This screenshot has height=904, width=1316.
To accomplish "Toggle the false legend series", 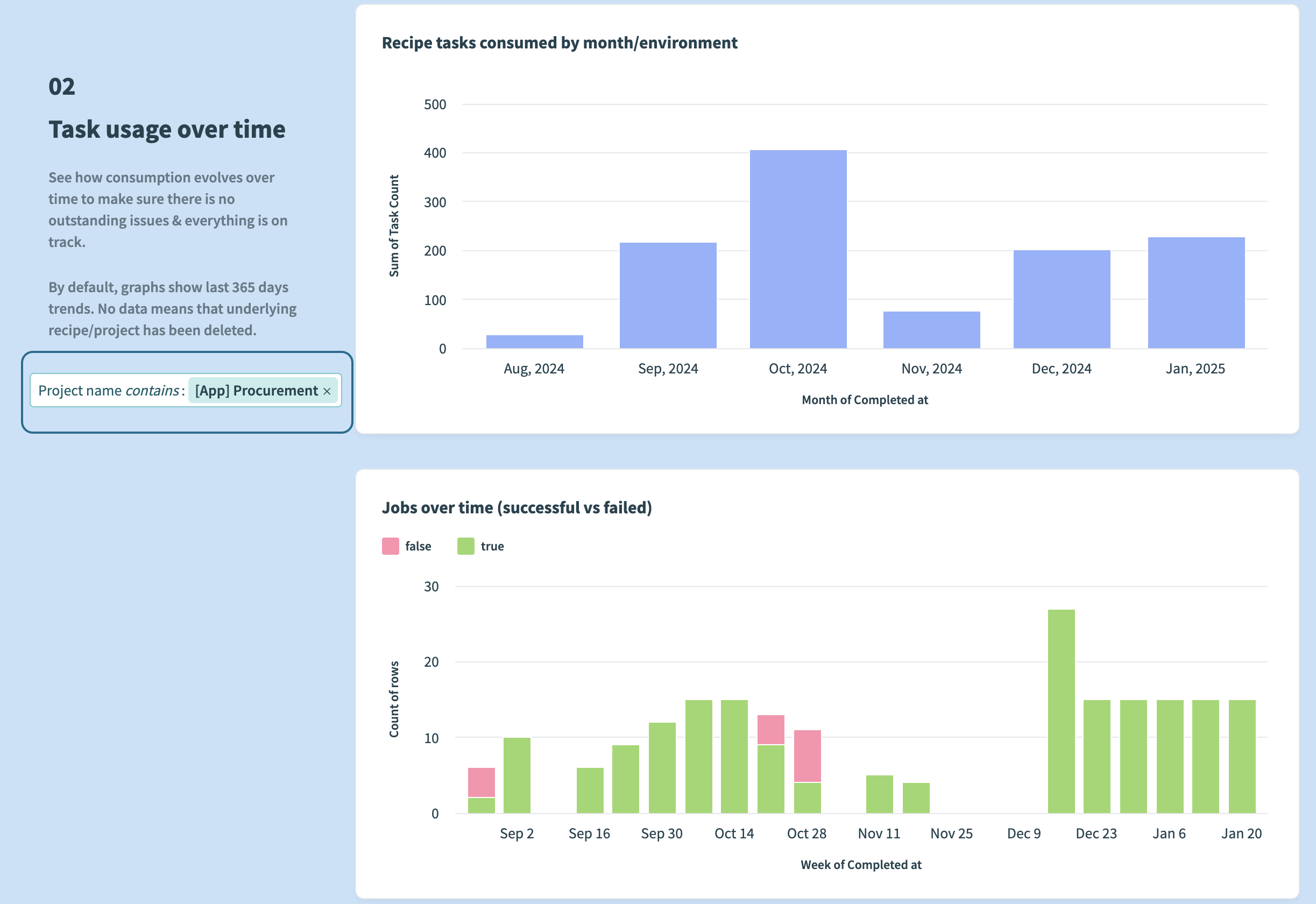I will [418, 546].
